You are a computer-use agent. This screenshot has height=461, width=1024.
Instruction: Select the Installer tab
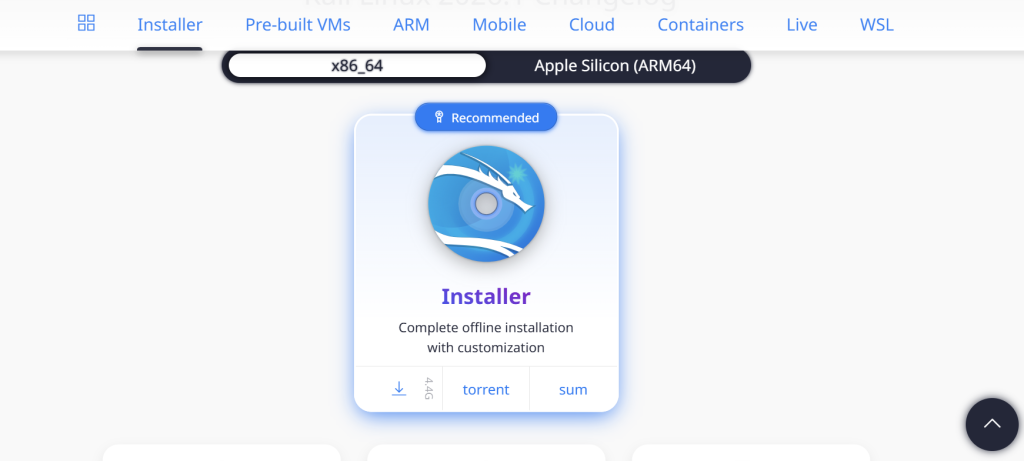pos(170,25)
